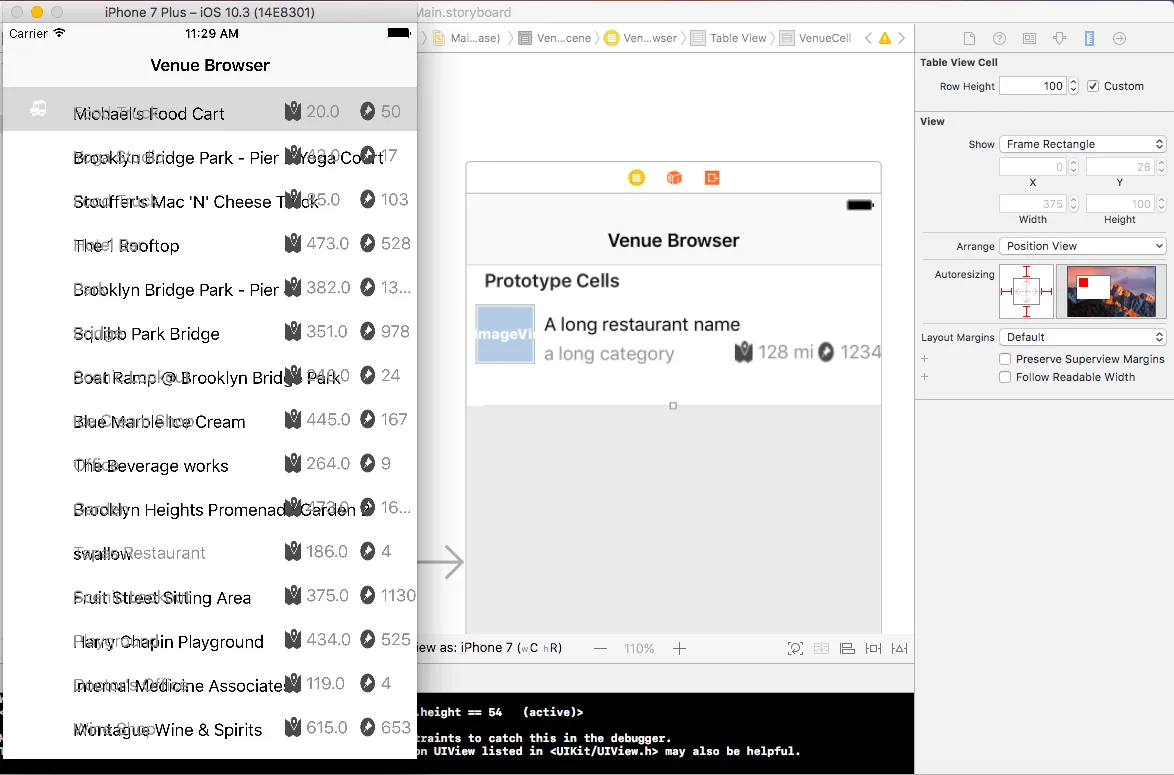Open the File inspector tab
This screenshot has width=1174, height=775.
[x=969, y=38]
